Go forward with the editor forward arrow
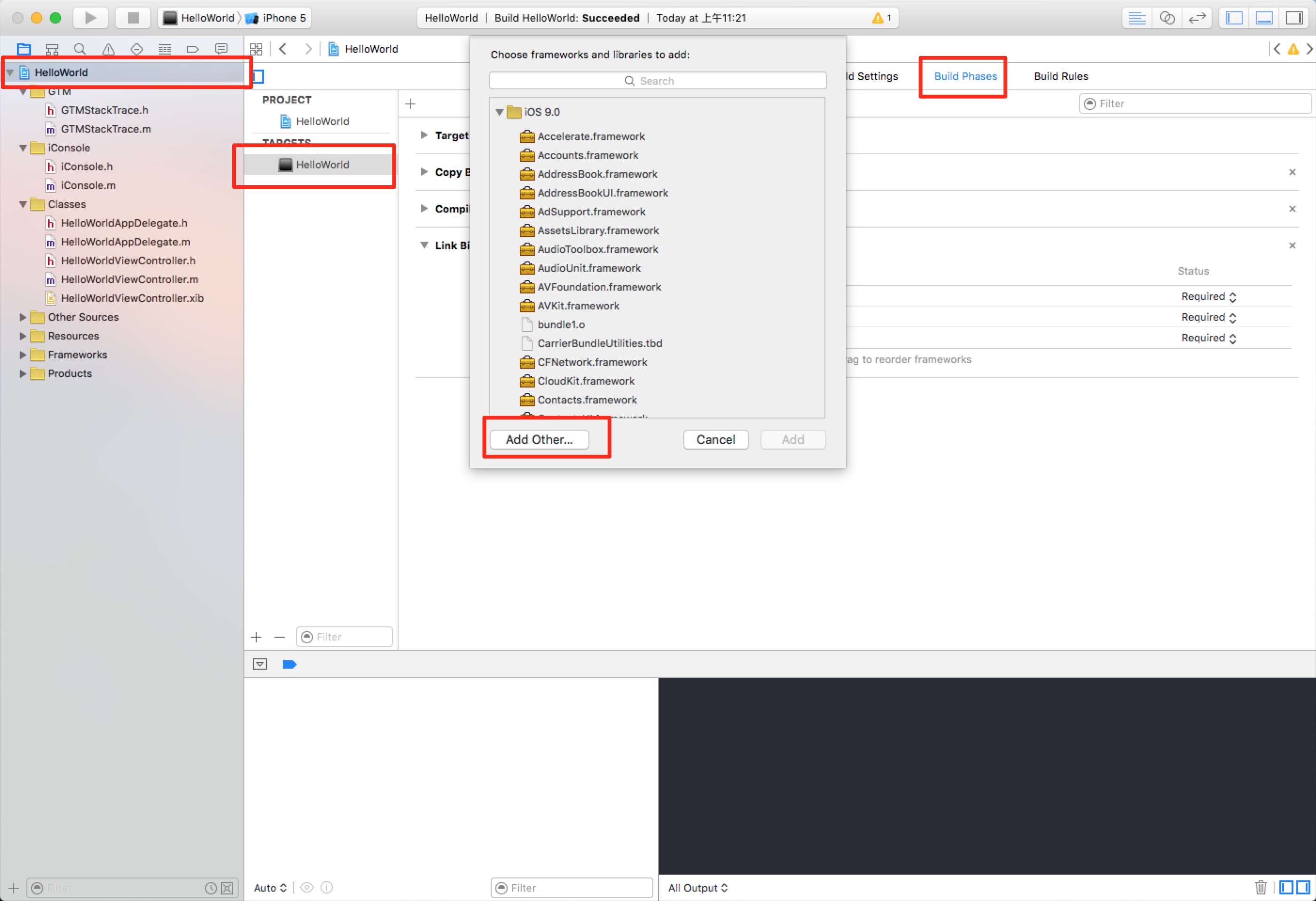Viewport: 1316px width, 901px height. [x=308, y=49]
